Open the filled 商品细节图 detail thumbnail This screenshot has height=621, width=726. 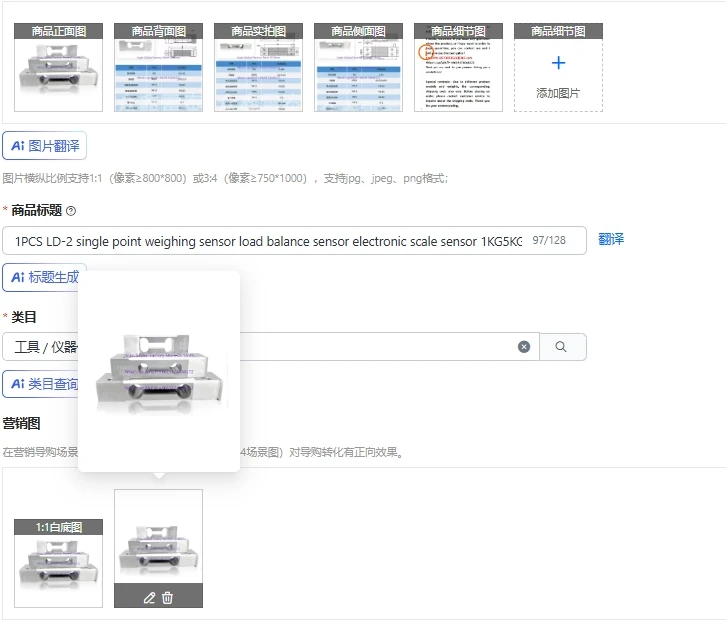coord(458,68)
